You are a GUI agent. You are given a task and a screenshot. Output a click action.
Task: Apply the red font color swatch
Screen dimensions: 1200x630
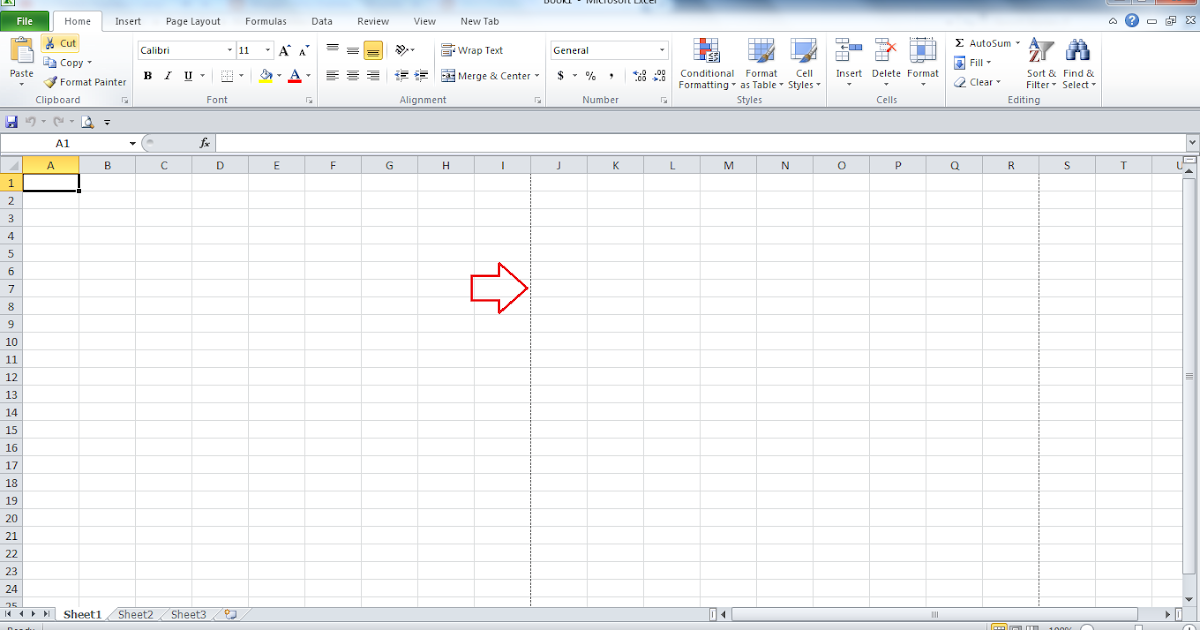[295, 76]
